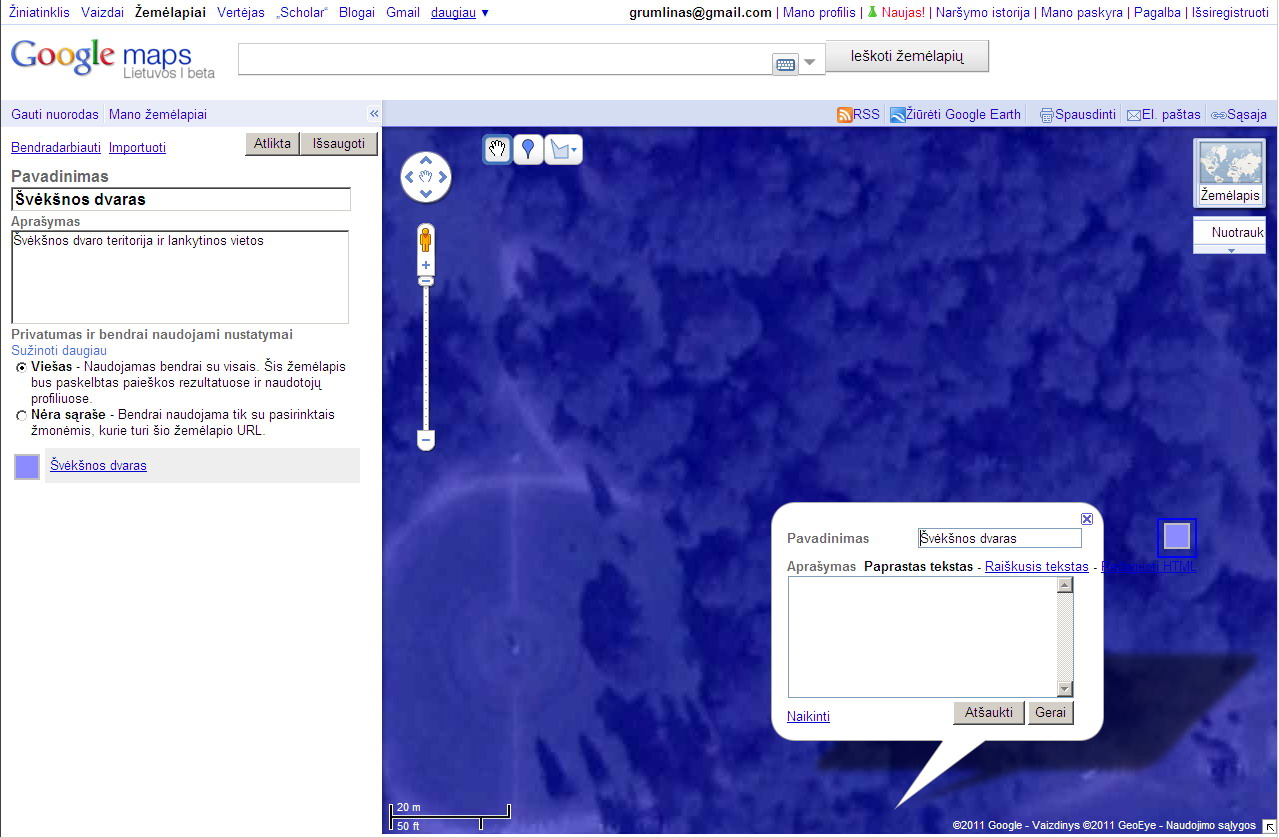The image size is (1279, 838).
Task: Click the Street View pegman icon
Action: tap(426, 240)
